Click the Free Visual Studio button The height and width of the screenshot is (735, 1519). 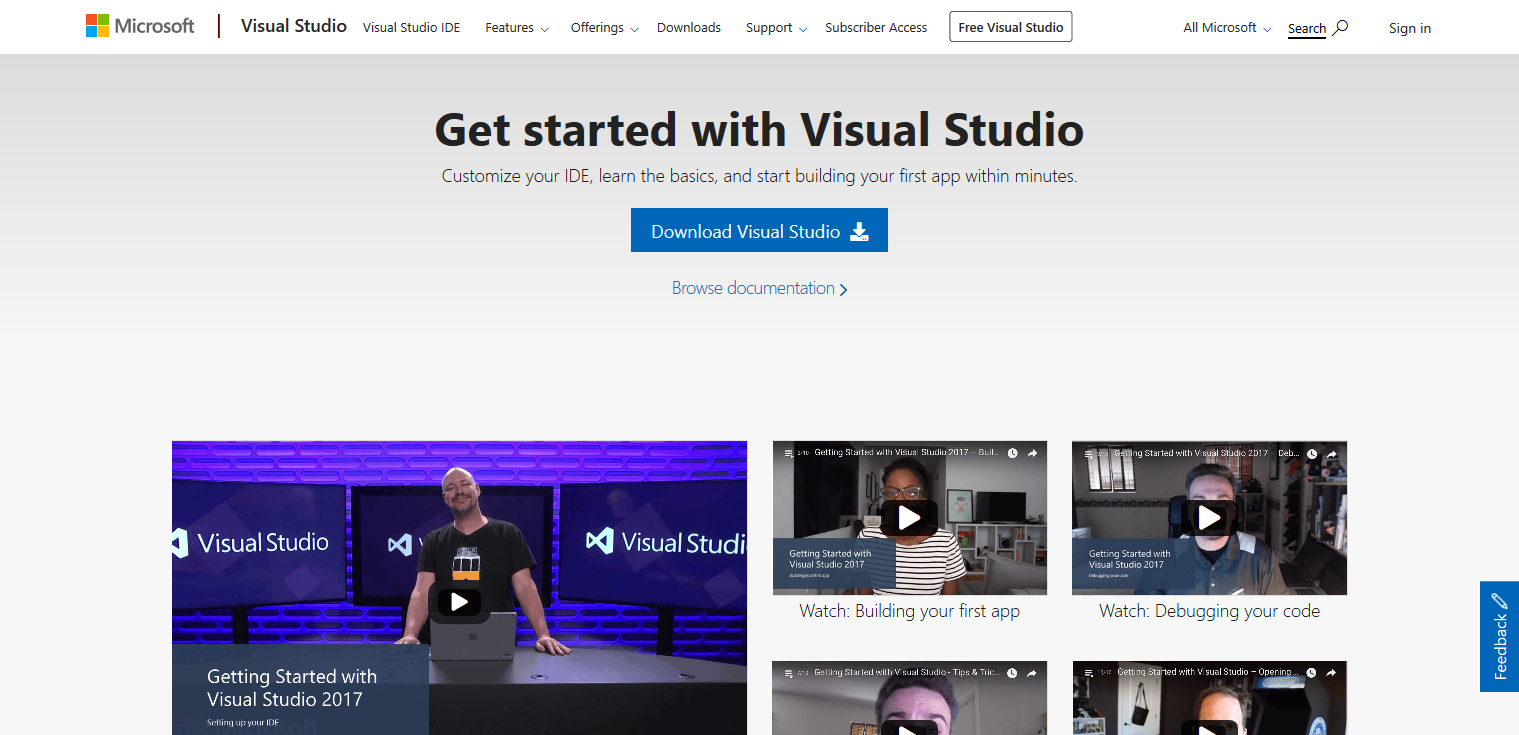[x=1011, y=27]
